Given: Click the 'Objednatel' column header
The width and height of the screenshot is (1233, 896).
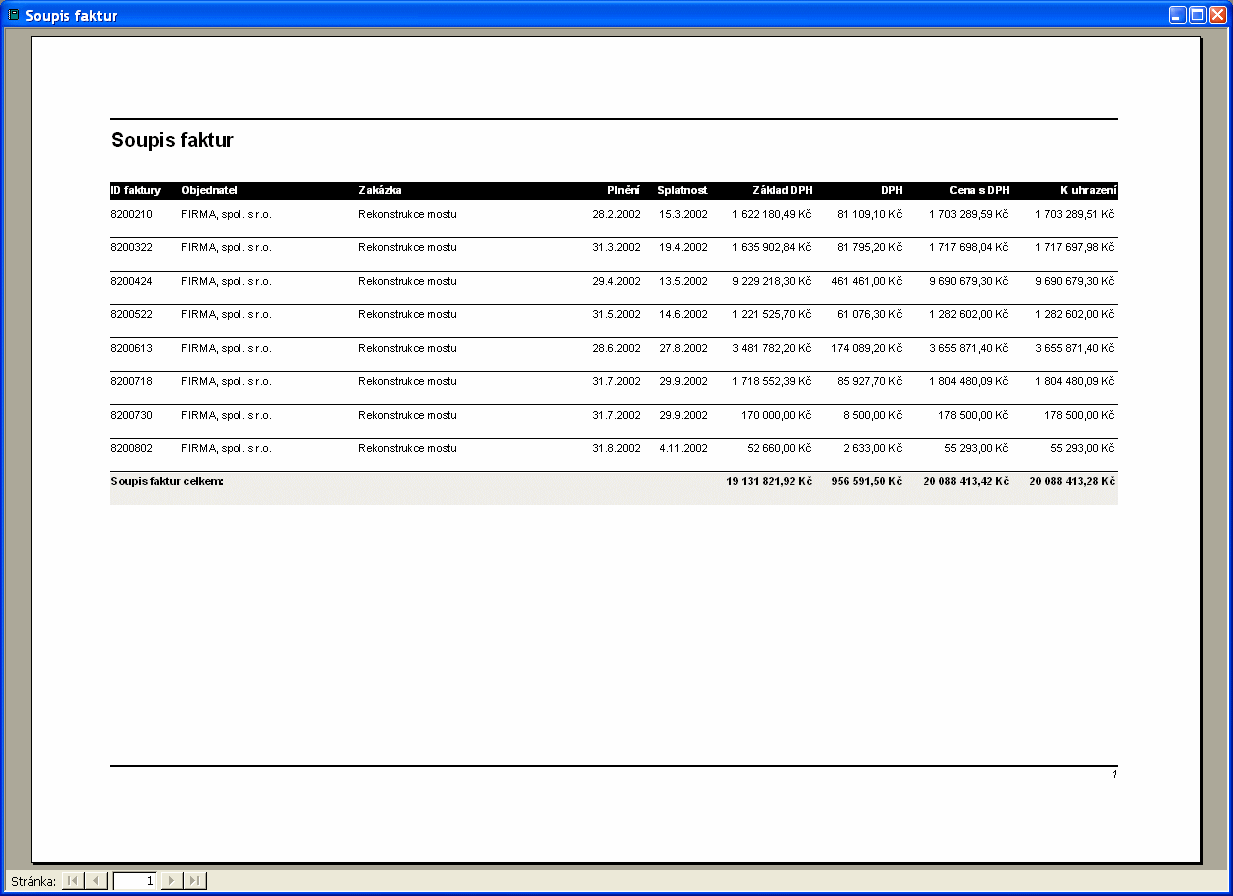Looking at the screenshot, I should pos(209,190).
